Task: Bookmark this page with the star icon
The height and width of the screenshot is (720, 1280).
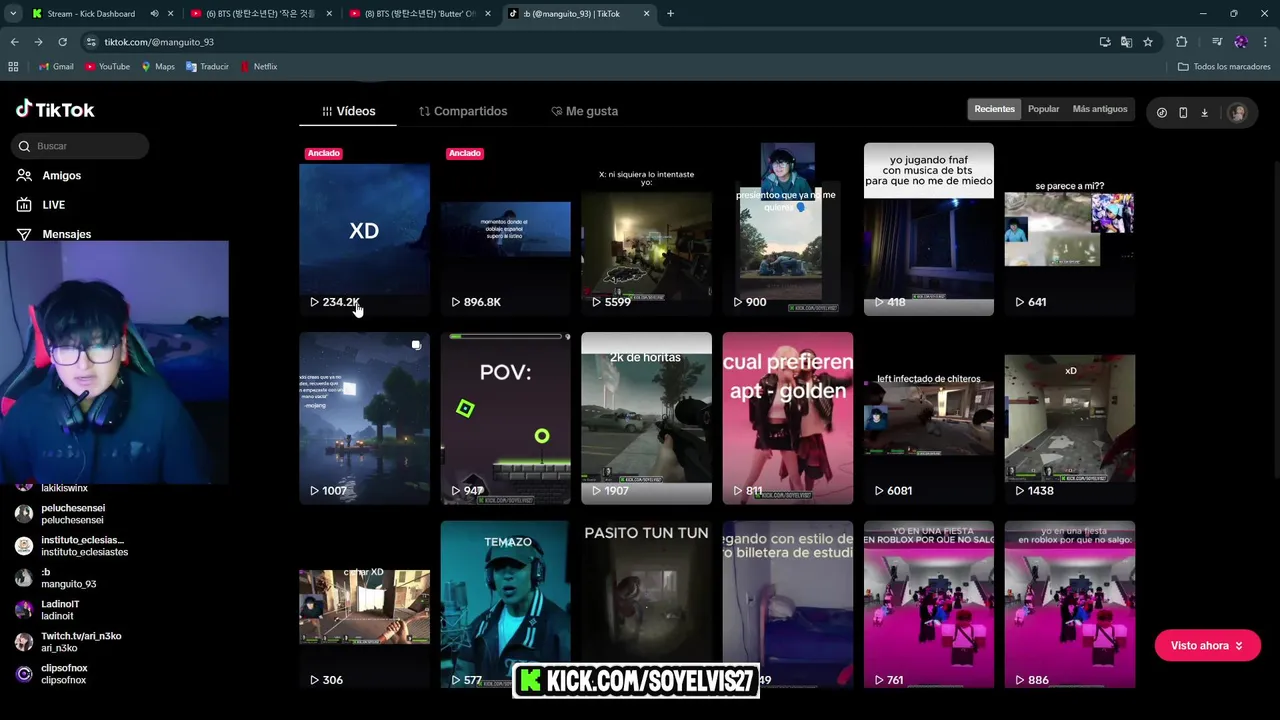Action: click(x=1148, y=42)
